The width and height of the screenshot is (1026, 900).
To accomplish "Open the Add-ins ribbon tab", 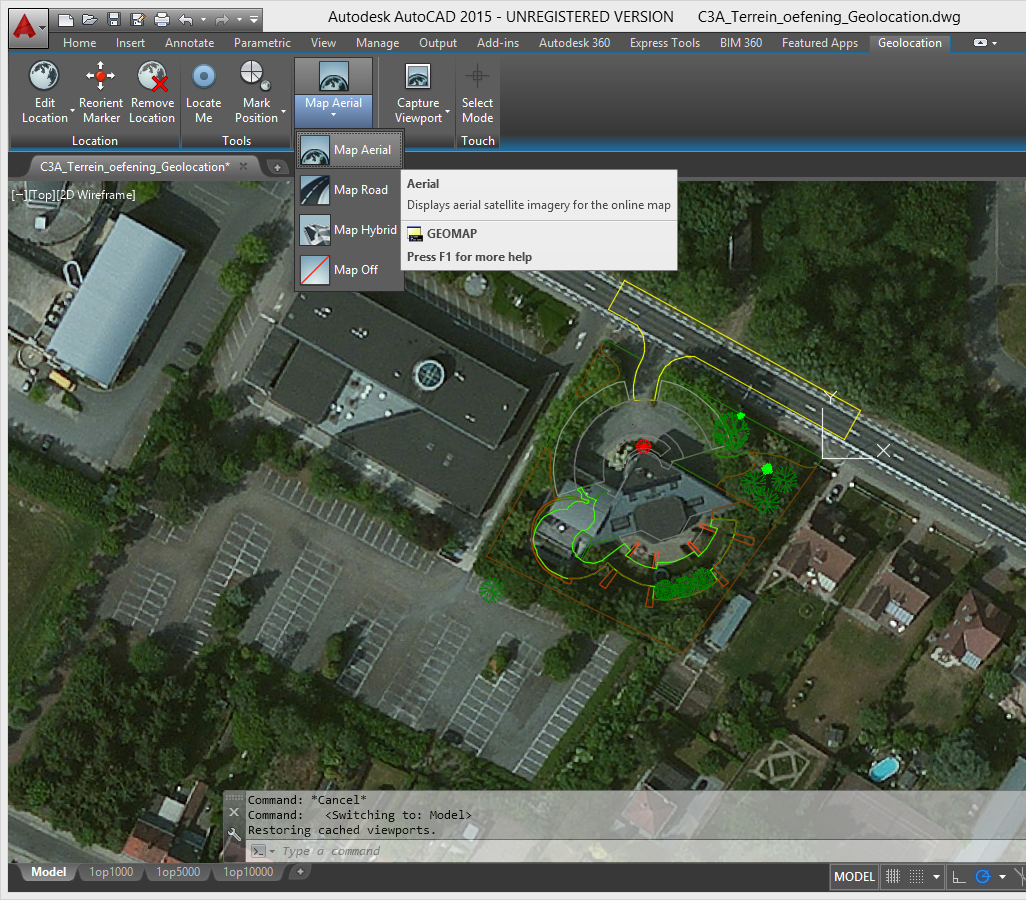I will click(498, 43).
